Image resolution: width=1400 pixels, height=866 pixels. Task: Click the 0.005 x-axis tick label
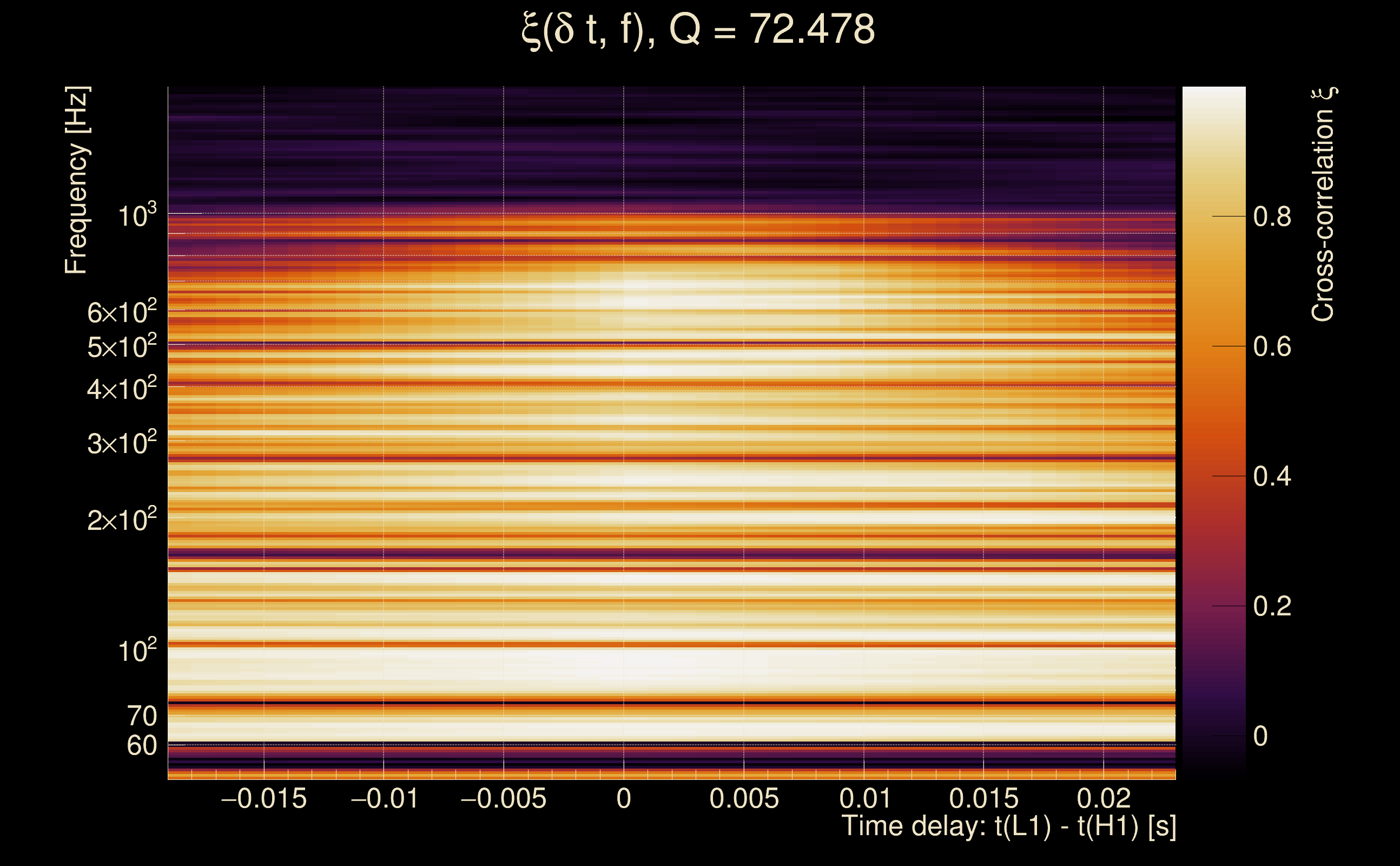tap(743, 799)
